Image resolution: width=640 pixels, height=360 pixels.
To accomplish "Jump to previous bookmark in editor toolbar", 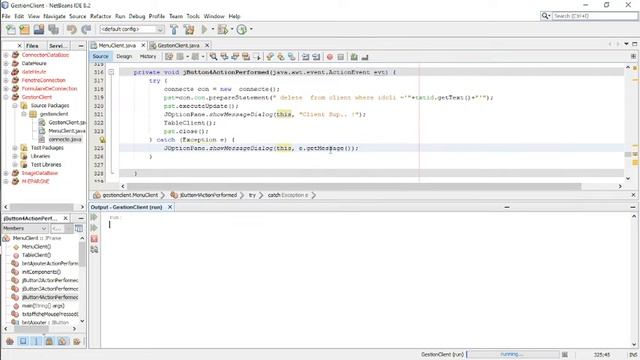I will pos(270,57).
